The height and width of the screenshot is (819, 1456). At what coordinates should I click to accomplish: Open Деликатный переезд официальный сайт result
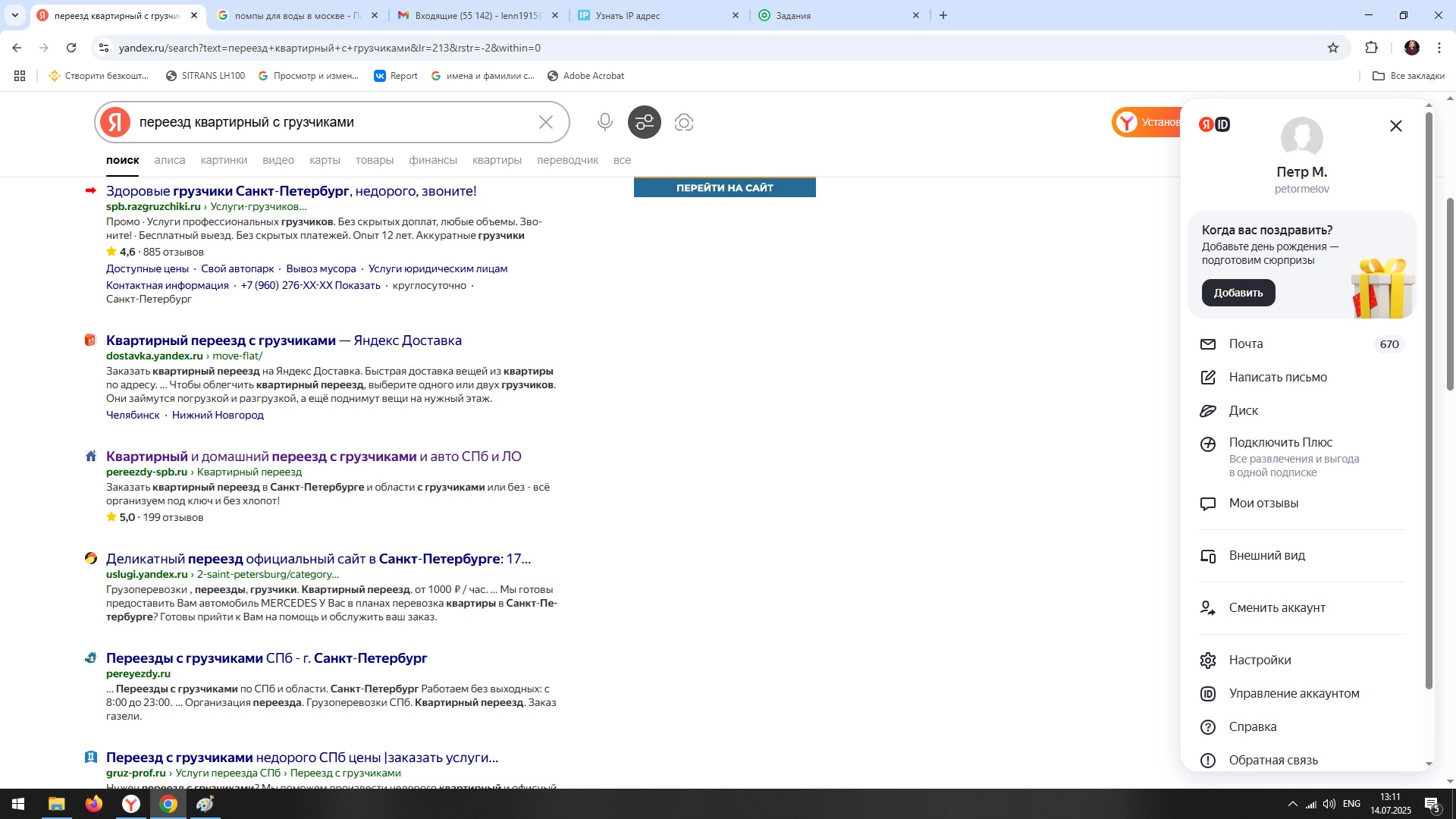(318, 559)
